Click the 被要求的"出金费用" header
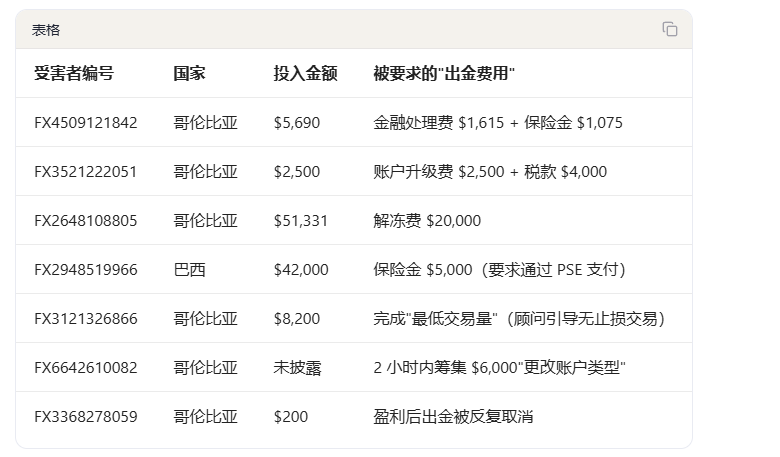This screenshot has width=780, height=457. pyautogui.click(x=444, y=74)
